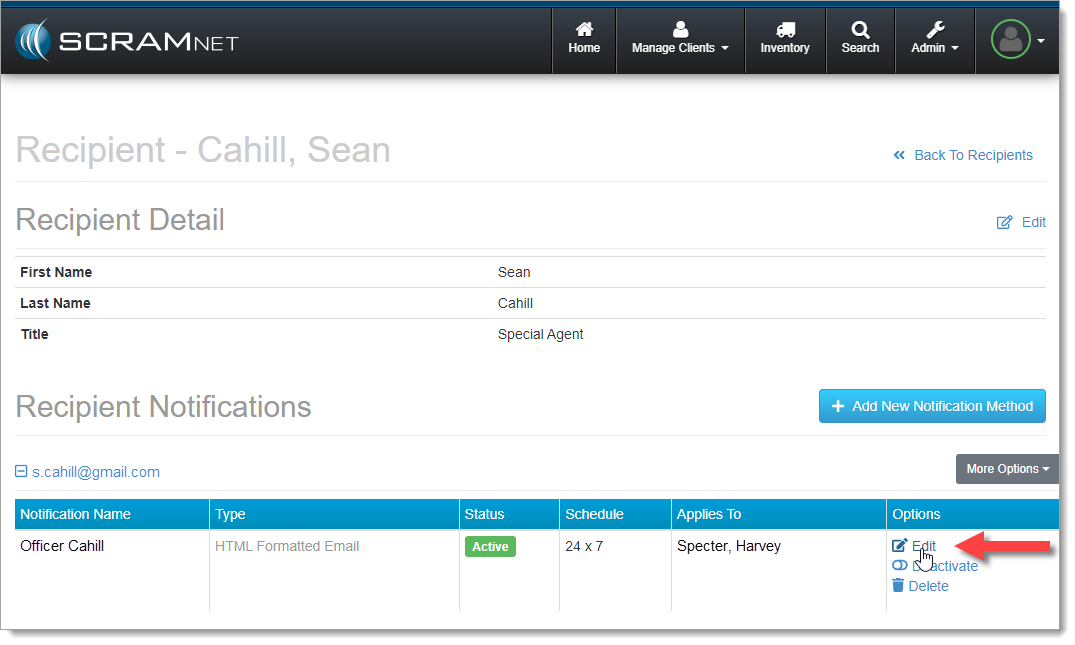The width and height of the screenshot is (1075, 645).
Task: Open the Inventory truck icon
Action: (x=785, y=31)
